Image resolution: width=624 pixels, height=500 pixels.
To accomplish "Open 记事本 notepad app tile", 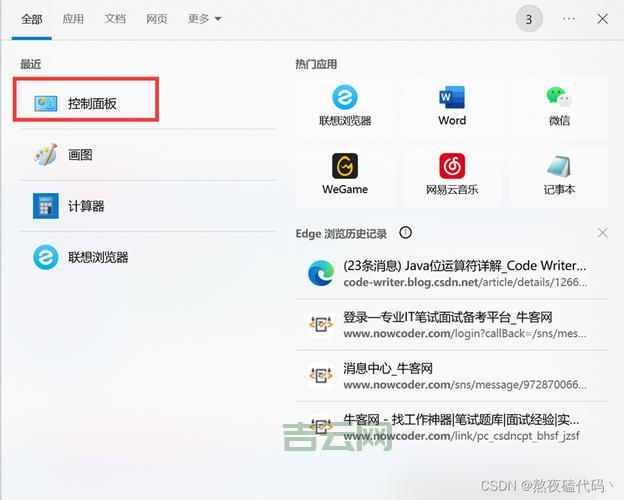I will click(x=559, y=176).
